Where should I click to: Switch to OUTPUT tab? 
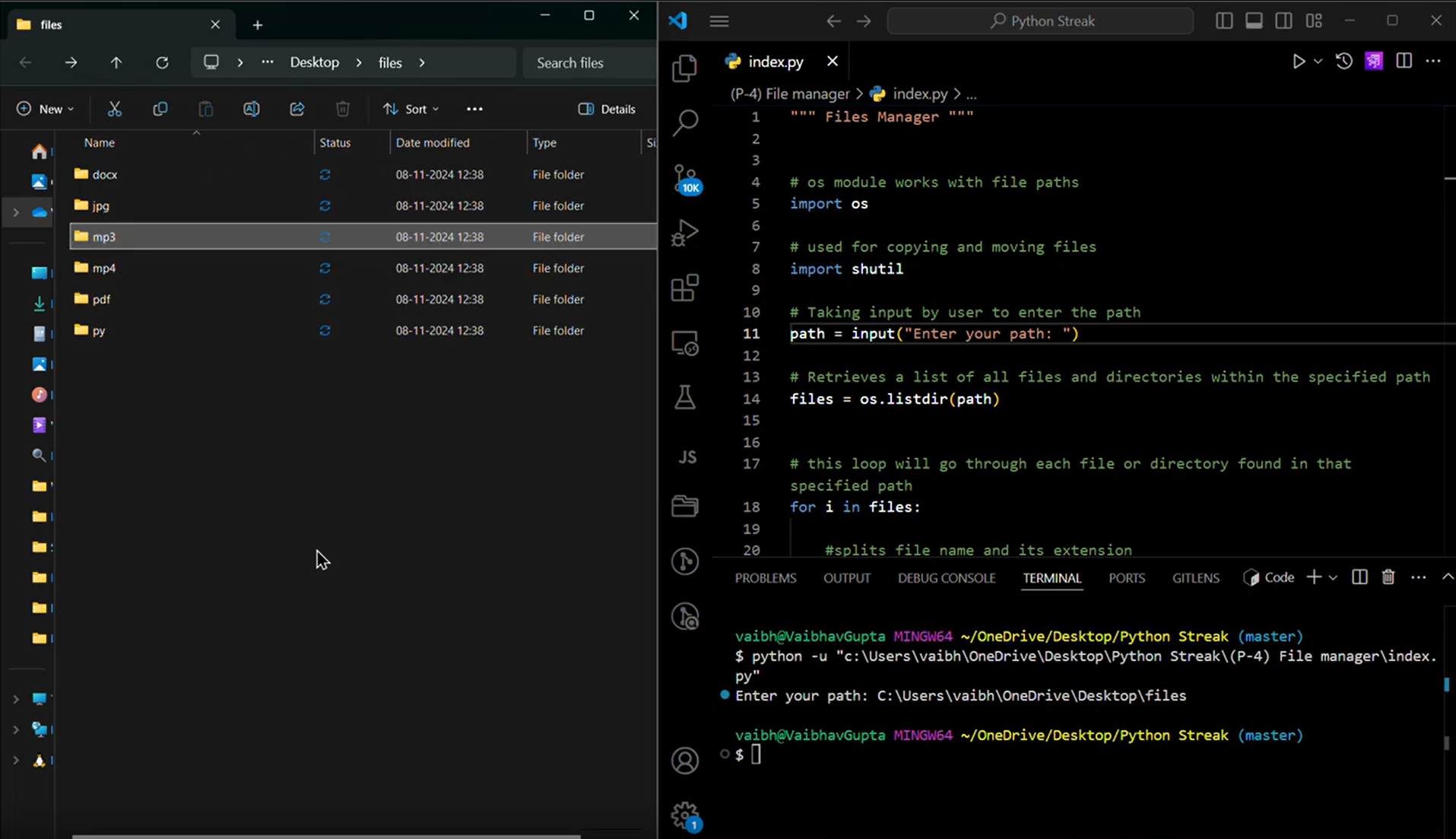[847, 578]
